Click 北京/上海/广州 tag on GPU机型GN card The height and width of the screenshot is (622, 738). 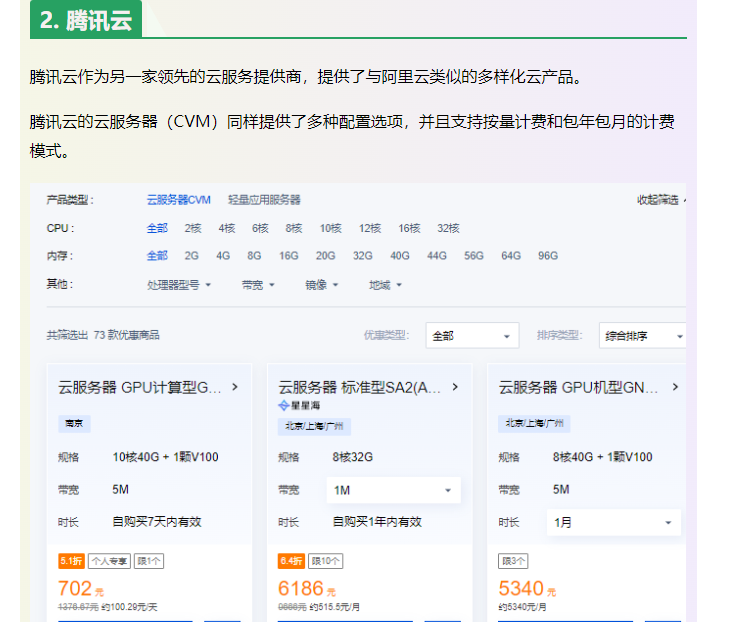pyautogui.click(x=534, y=423)
